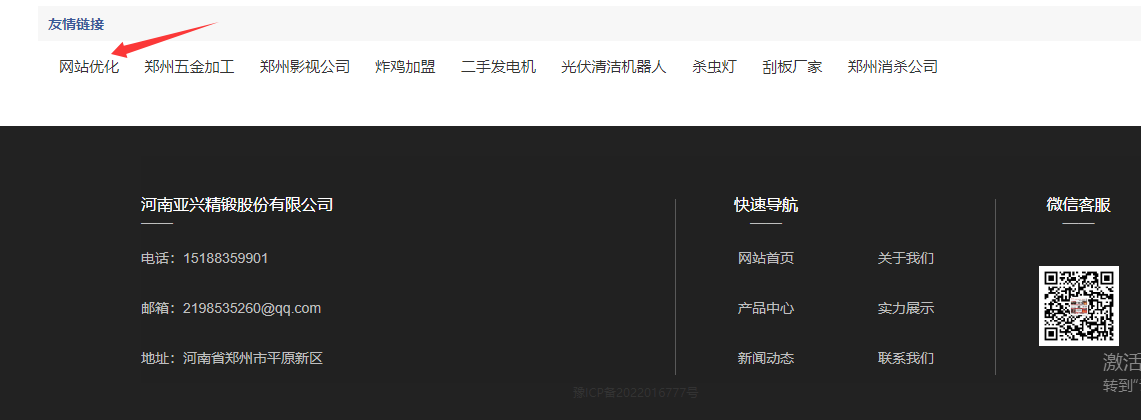Visit the 刮板厂家 link

(x=792, y=67)
